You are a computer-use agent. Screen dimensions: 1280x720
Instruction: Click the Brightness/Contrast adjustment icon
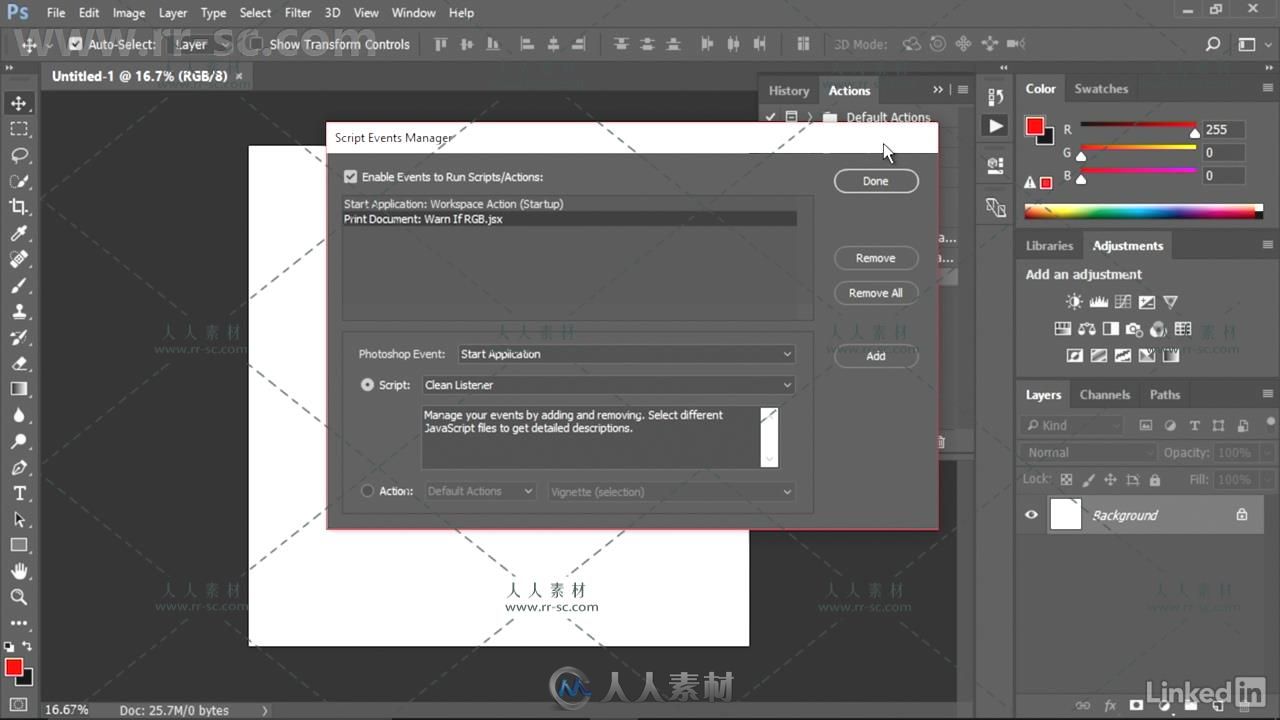[1074, 302]
